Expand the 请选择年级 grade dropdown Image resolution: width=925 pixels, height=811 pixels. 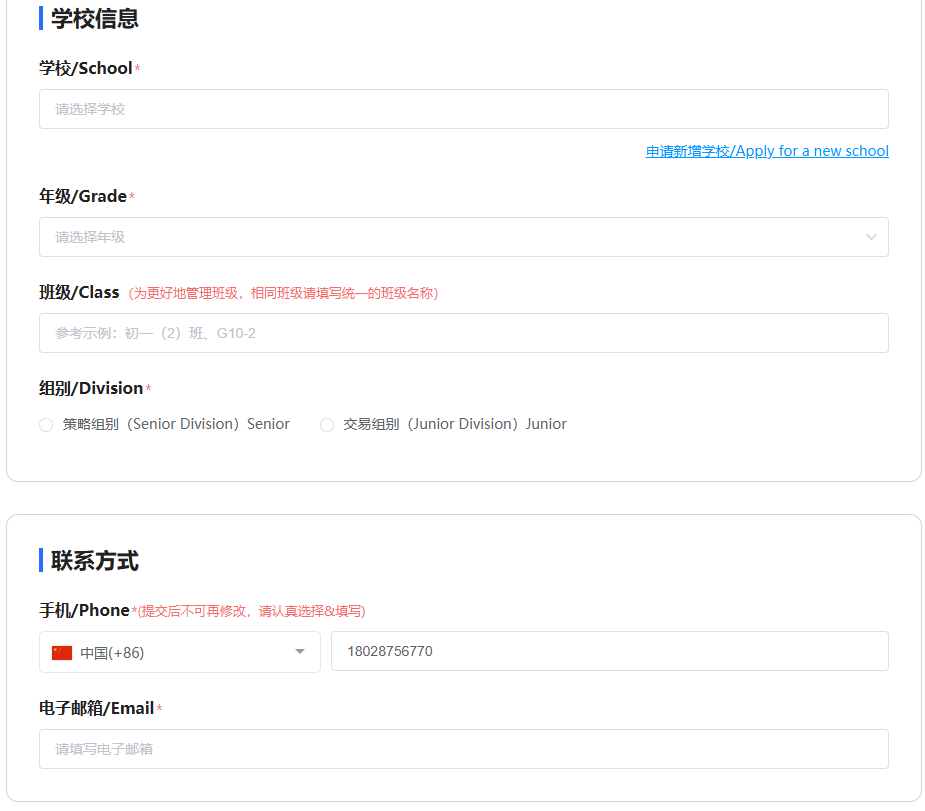(x=463, y=237)
